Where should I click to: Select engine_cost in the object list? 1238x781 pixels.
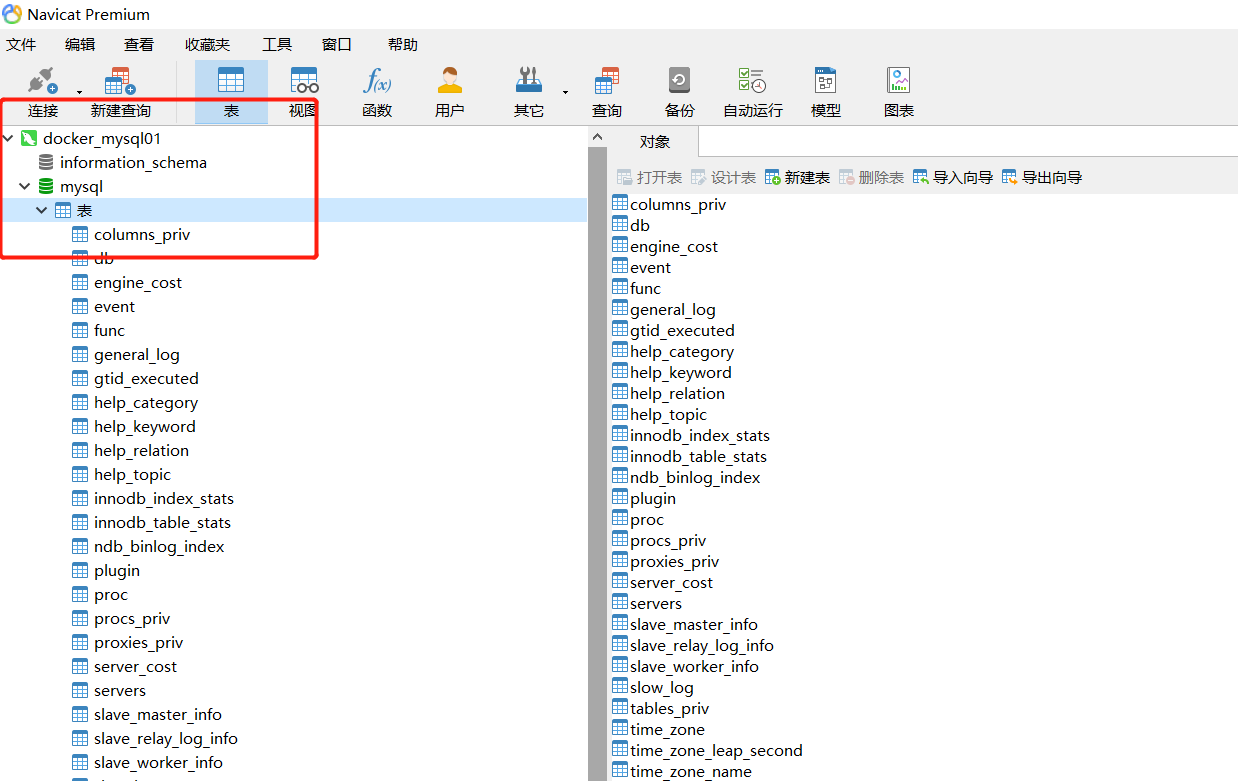coord(674,246)
